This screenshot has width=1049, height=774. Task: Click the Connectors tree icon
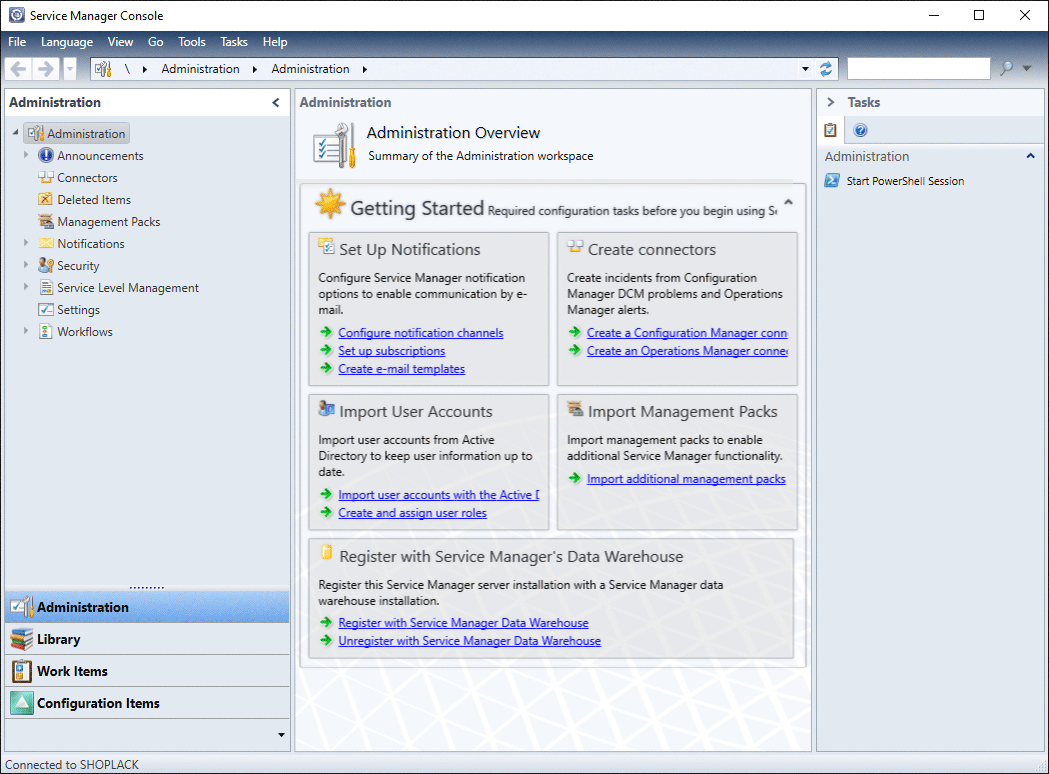45,177
